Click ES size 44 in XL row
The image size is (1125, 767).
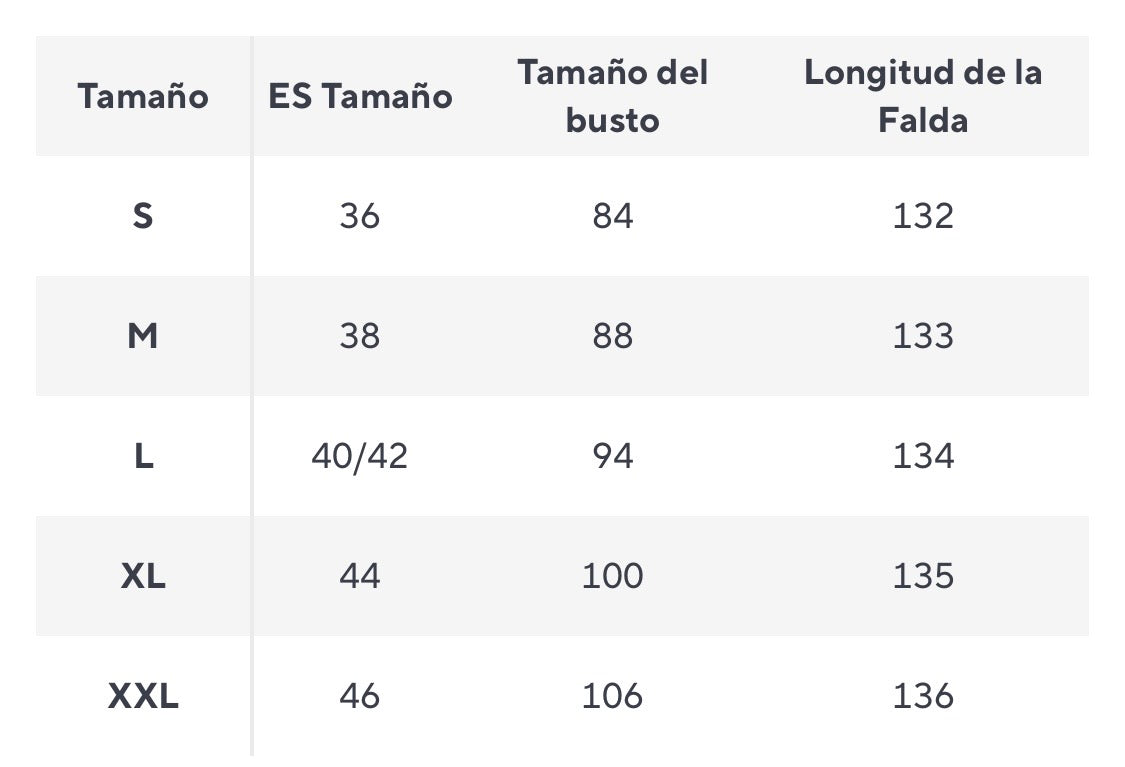pos(360,576)
